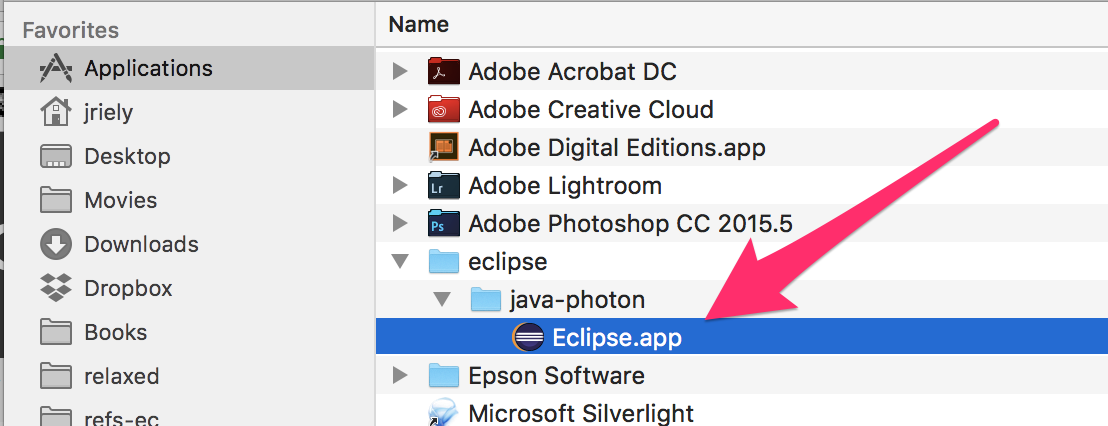The width and height of the screenshot is (1108, 426).
Task: Click the Adobe Digital Editions app icon
Action: [x=443, y=148]
